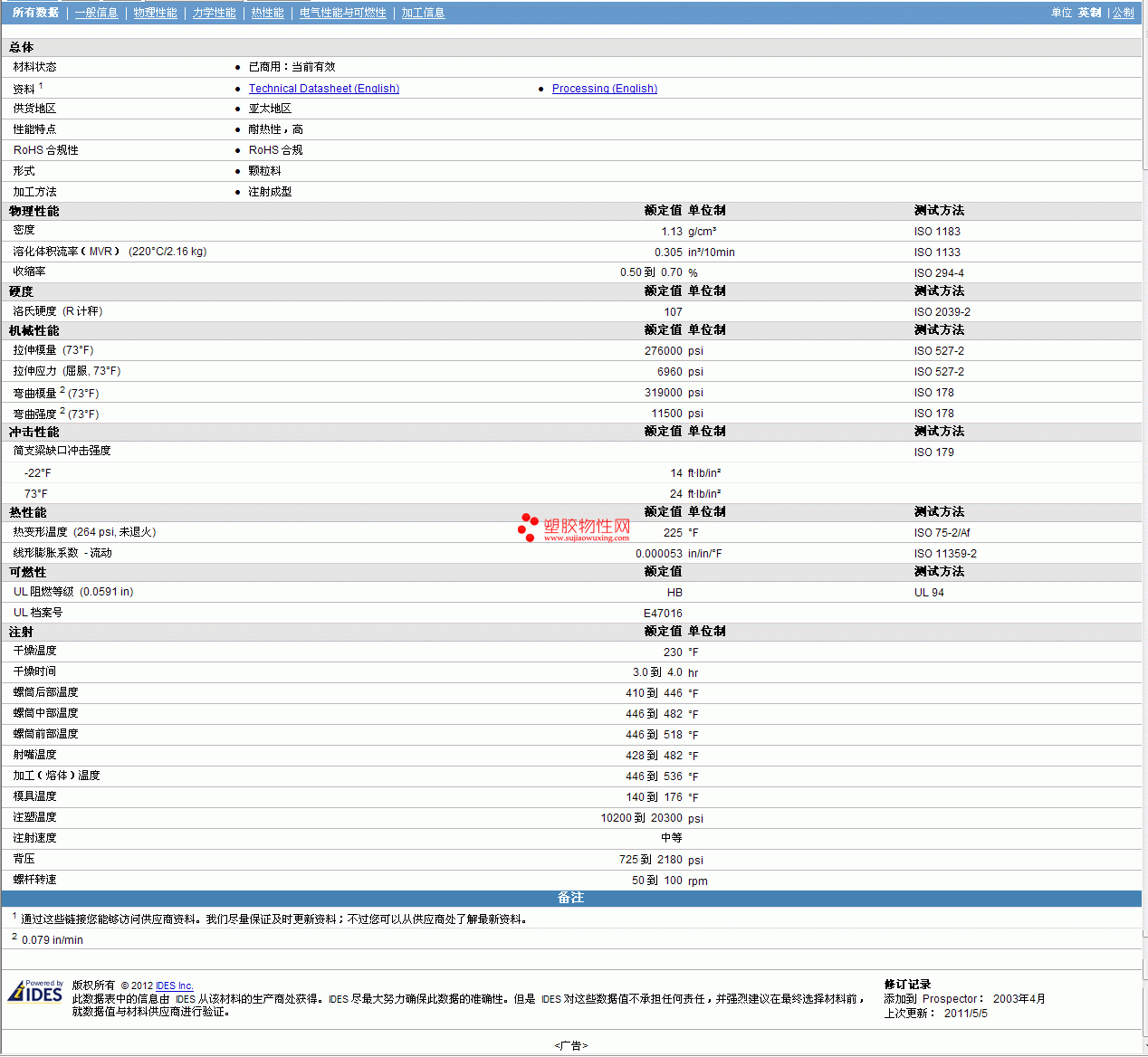This screenshot has width=1148, height=1057.
Task: Open the 所有数据 tab
Action: pyautogui.click(x=35, y=13)
